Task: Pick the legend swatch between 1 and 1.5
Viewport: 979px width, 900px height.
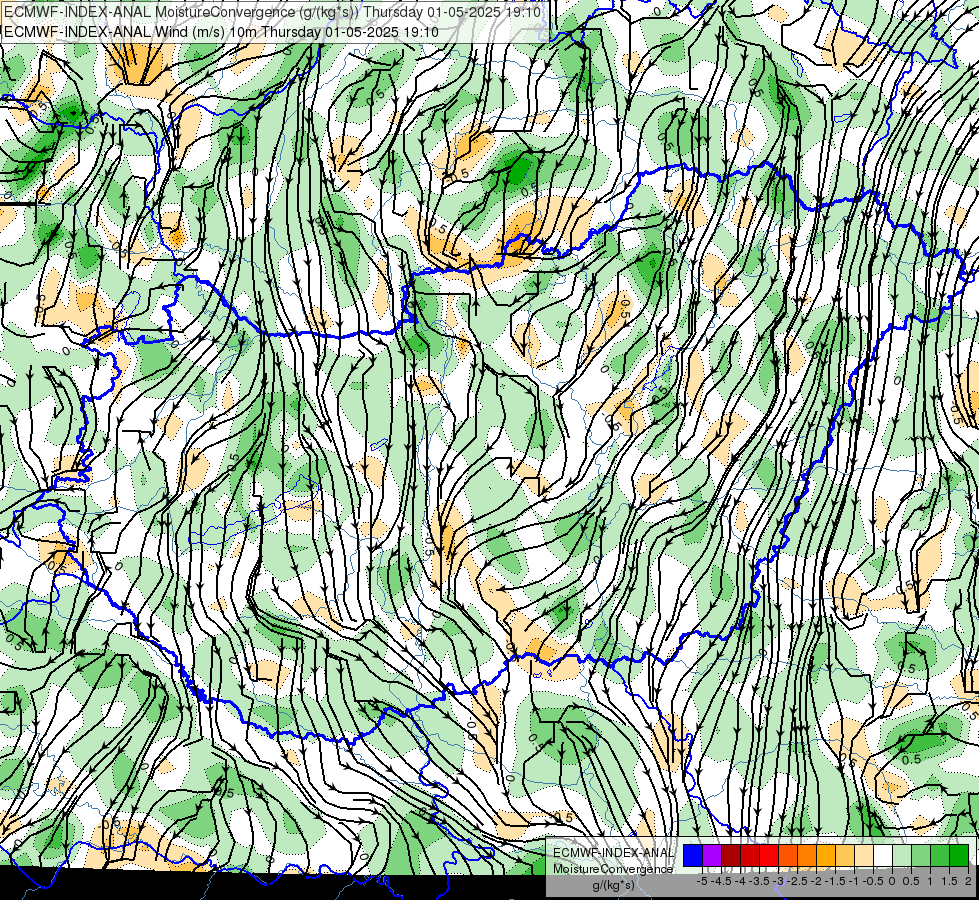Action: 940,856
